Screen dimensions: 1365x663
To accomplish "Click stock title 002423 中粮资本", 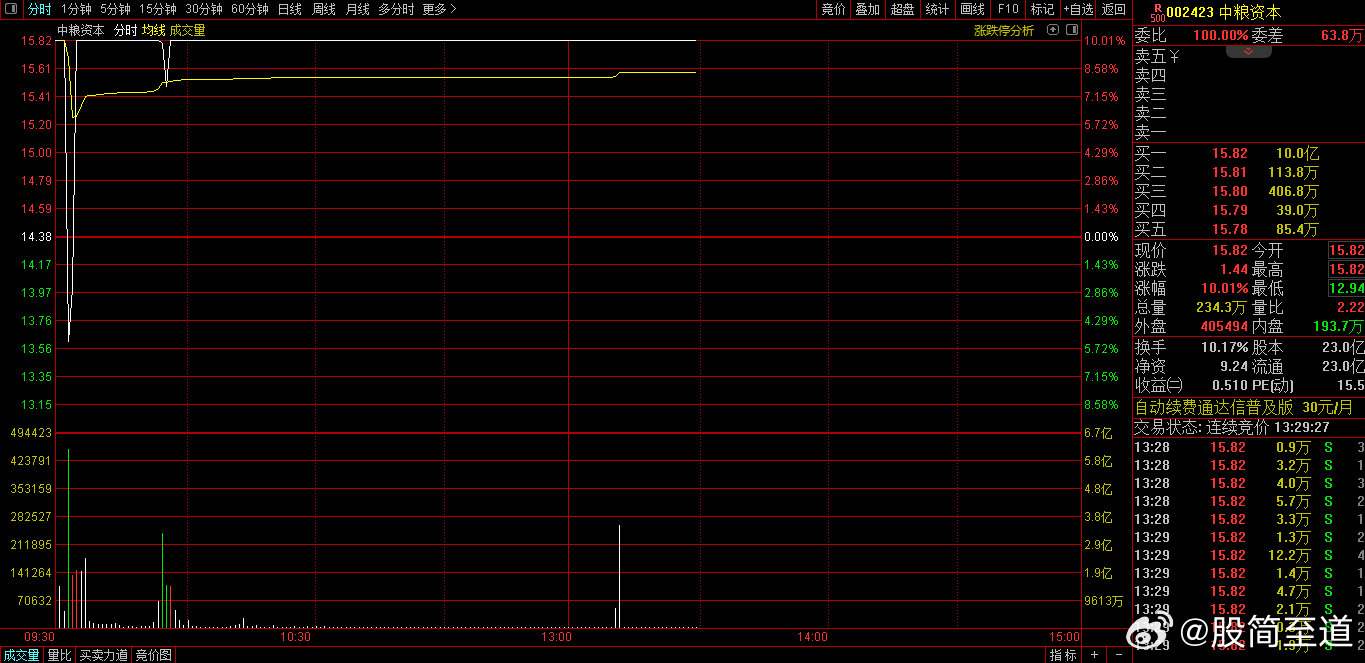I will point(1223,12).
